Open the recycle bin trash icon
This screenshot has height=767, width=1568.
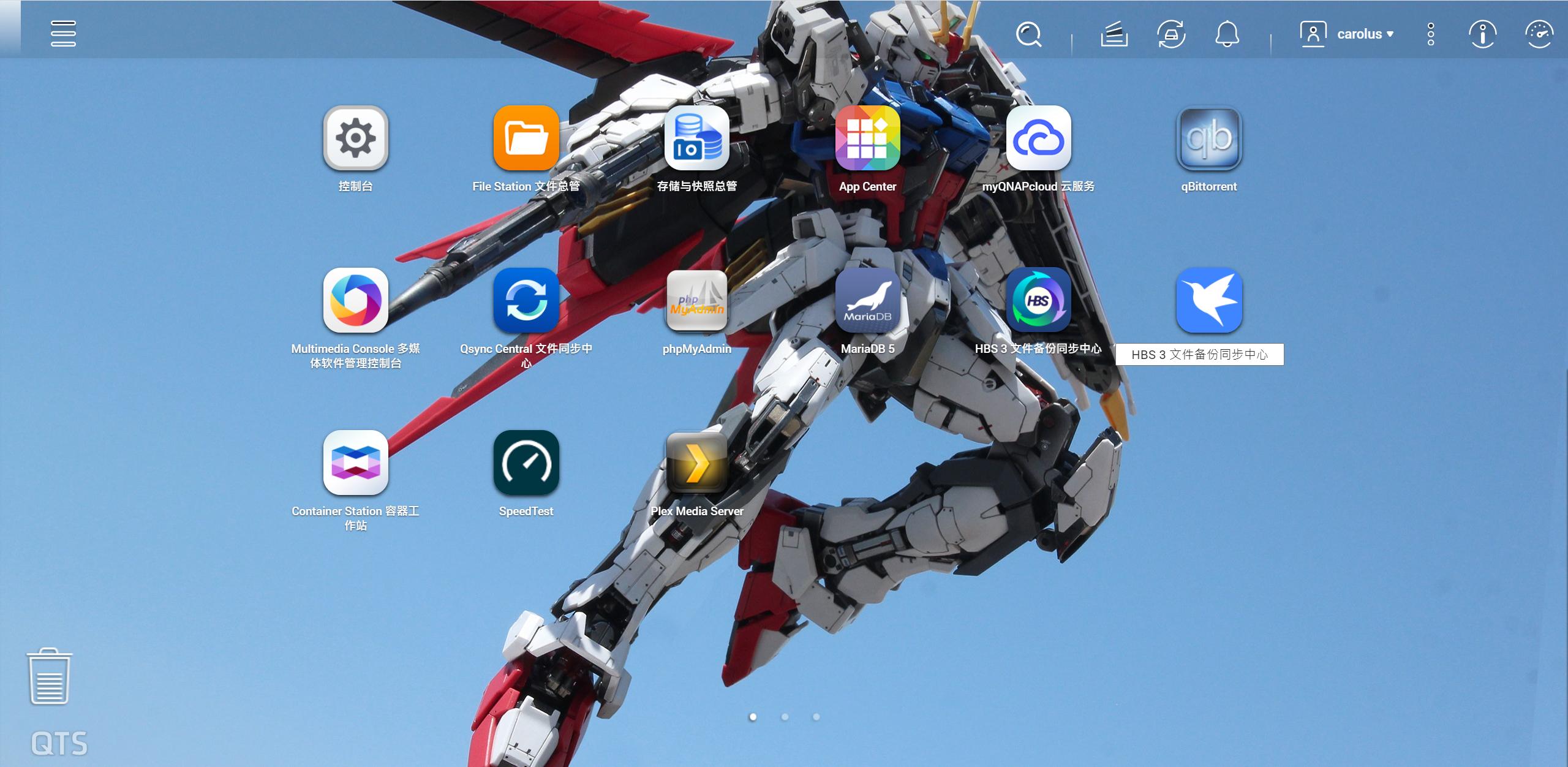[x=49, y=676]
